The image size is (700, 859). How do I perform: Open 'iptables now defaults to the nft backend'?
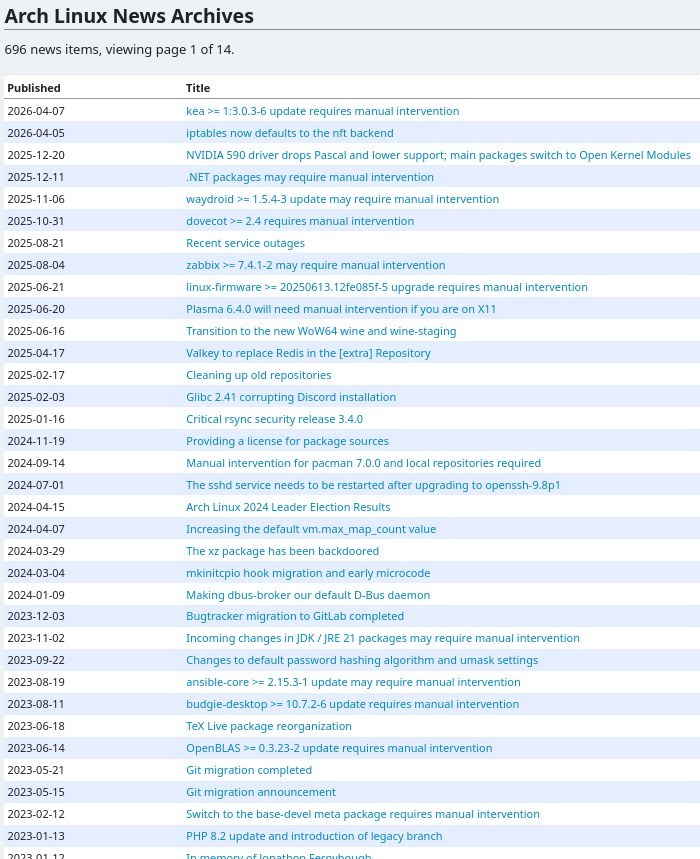coord(290,133)
